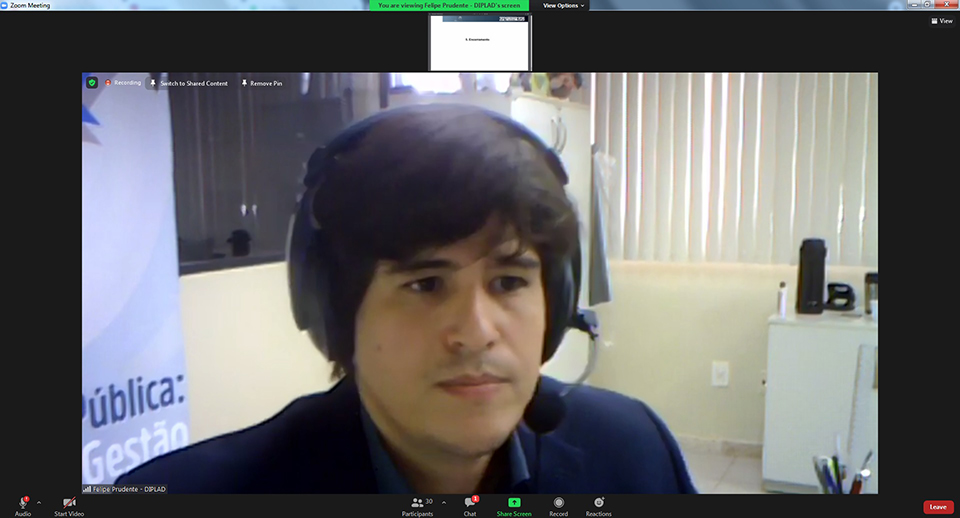960x518 pixels.
Task: Click the green screen viewing notification banner
Action: click(x=450, y=5)
